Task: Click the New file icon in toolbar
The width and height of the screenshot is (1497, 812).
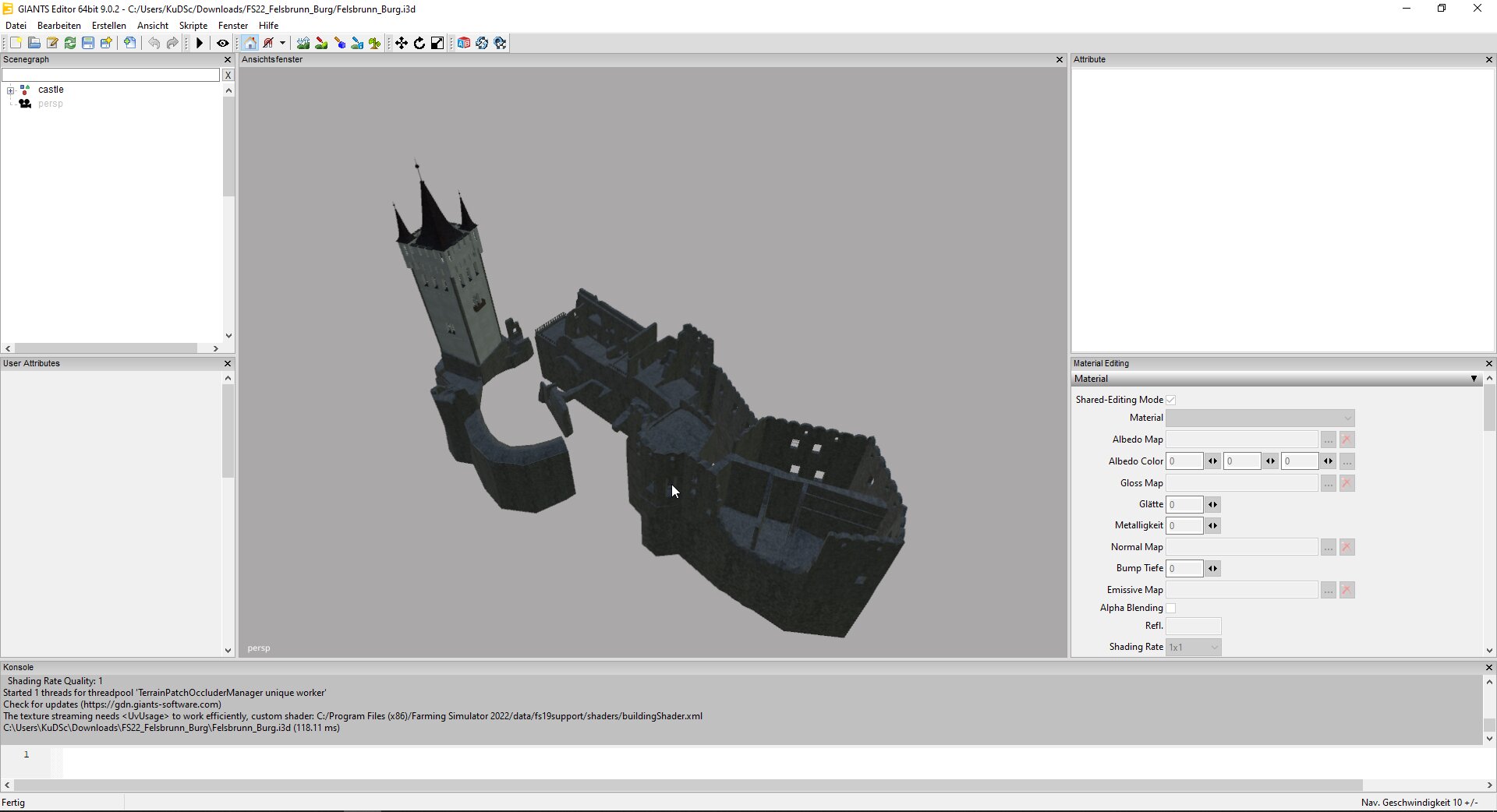Action: [16, 43]
